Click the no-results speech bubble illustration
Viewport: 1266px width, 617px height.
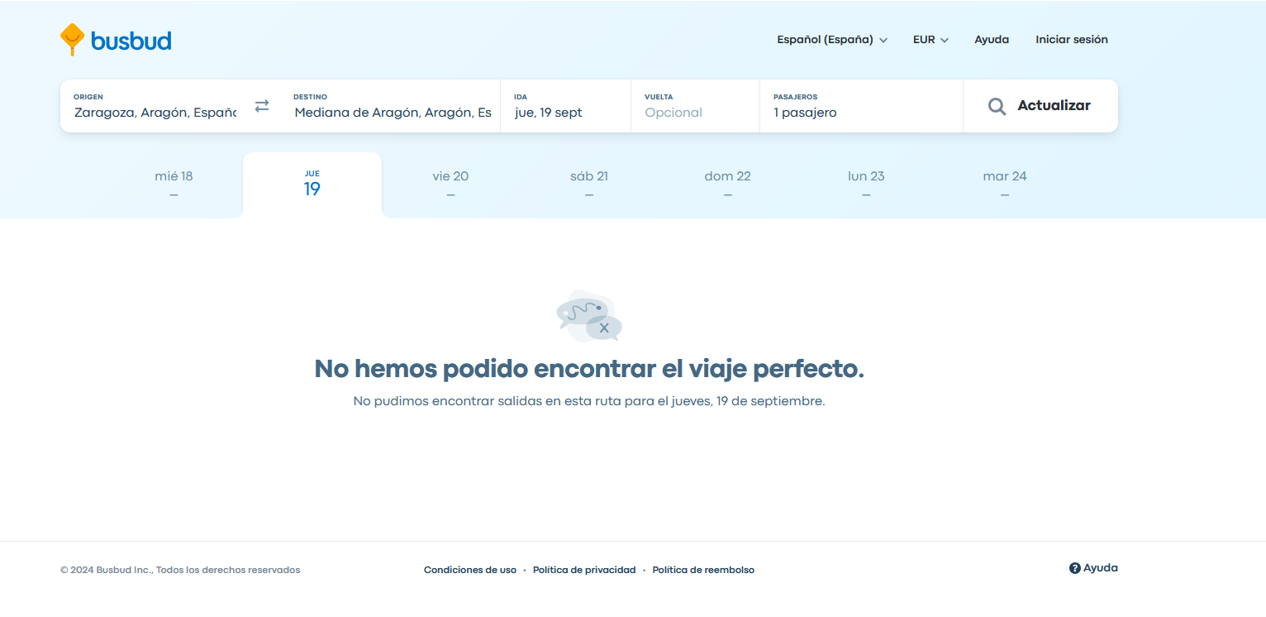[x=589, y=316]
